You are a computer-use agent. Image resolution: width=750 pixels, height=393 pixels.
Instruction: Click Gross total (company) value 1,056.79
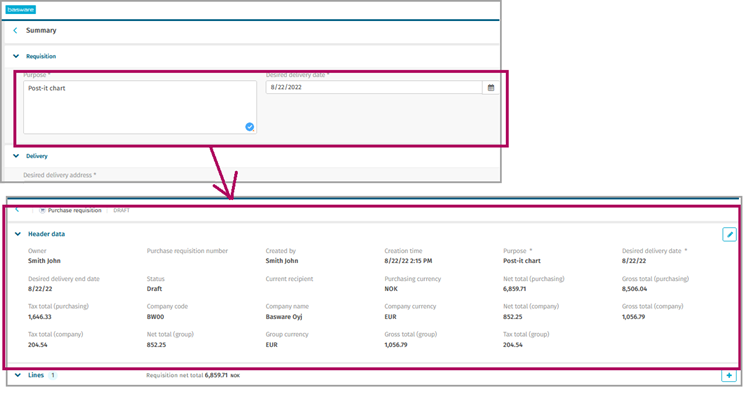(633, 317)
